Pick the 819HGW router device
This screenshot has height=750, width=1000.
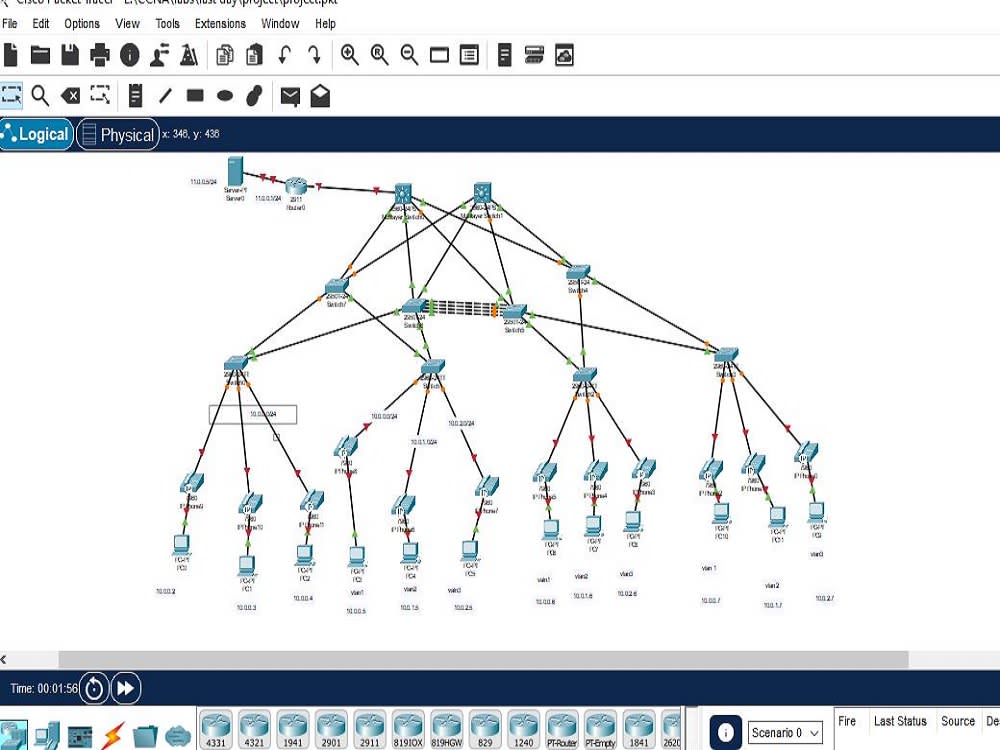click(446, 730)
